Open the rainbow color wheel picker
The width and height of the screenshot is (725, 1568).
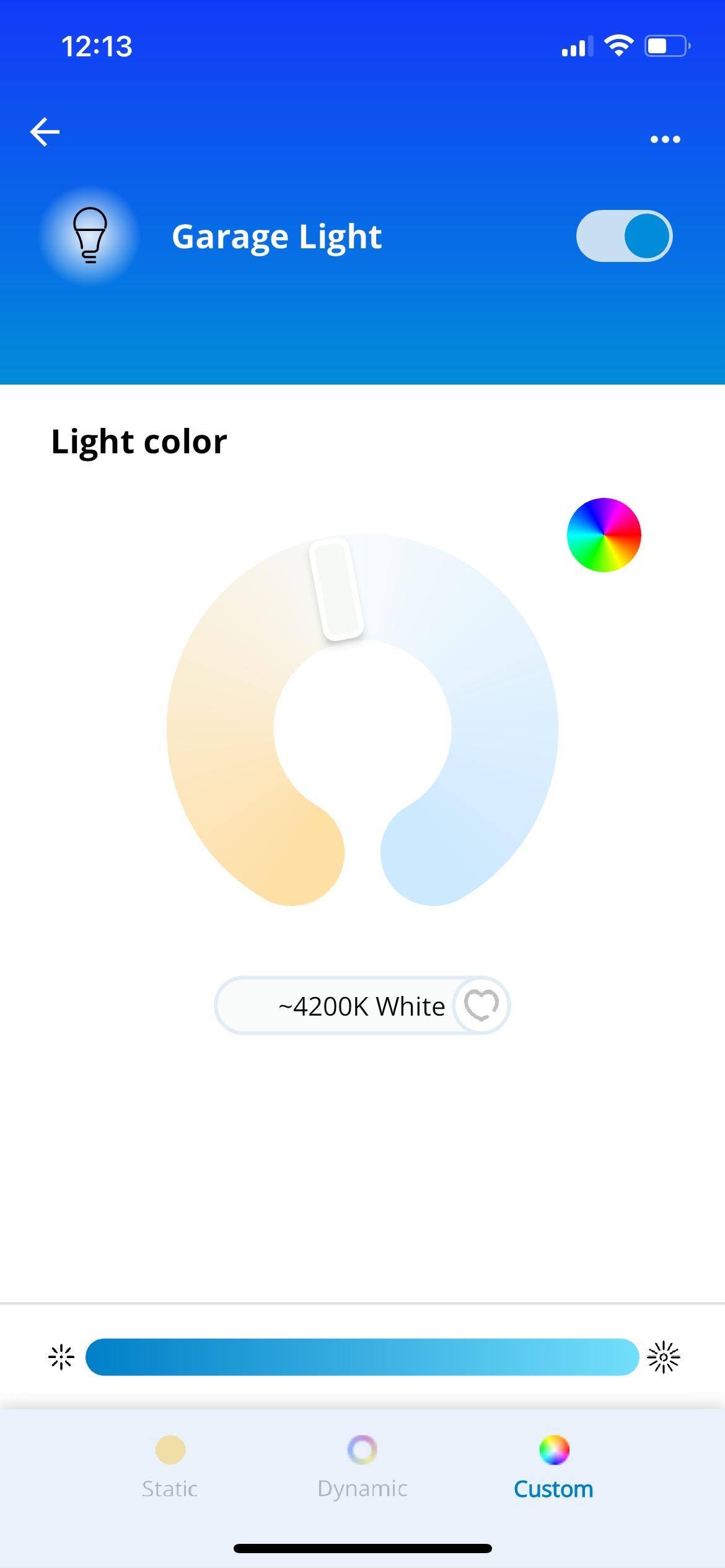click(x=604, y=535)
